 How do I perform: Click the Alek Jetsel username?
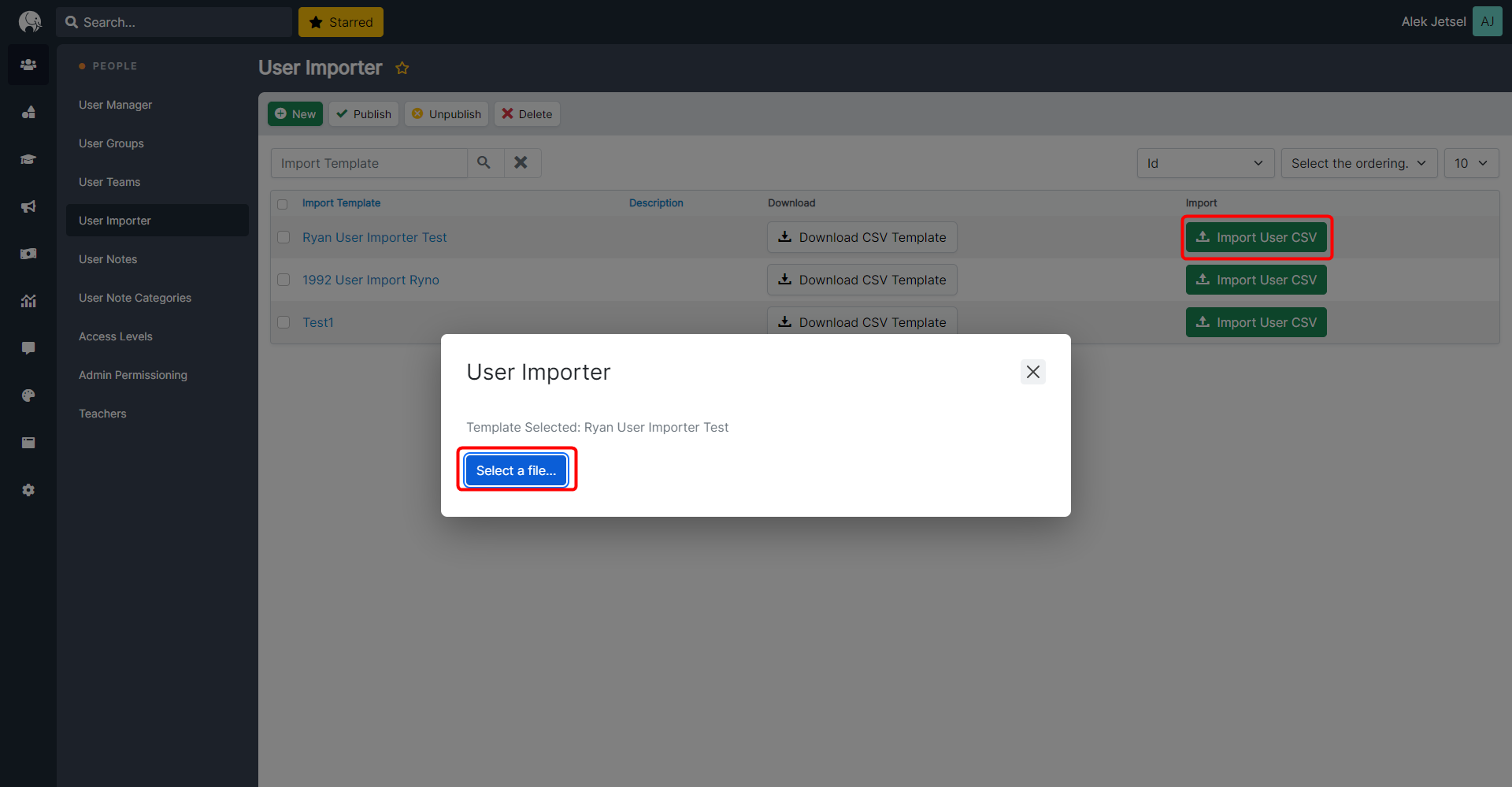1433,21
